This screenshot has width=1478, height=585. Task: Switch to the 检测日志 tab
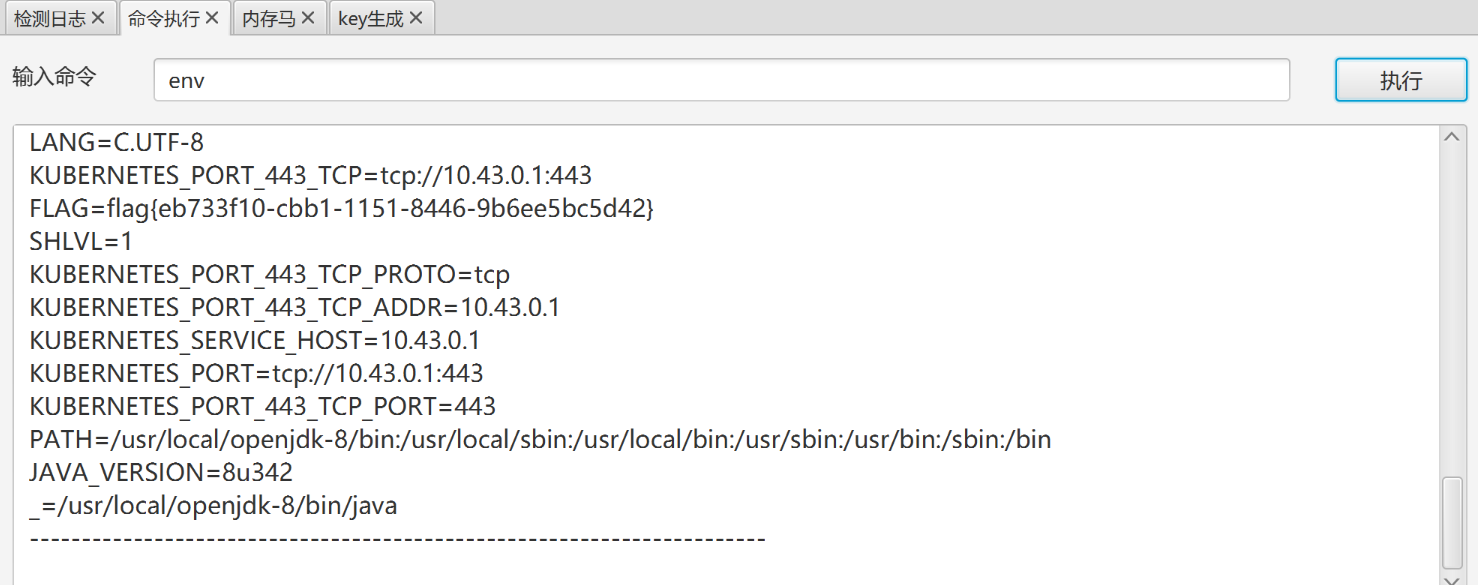pos(50,18)
